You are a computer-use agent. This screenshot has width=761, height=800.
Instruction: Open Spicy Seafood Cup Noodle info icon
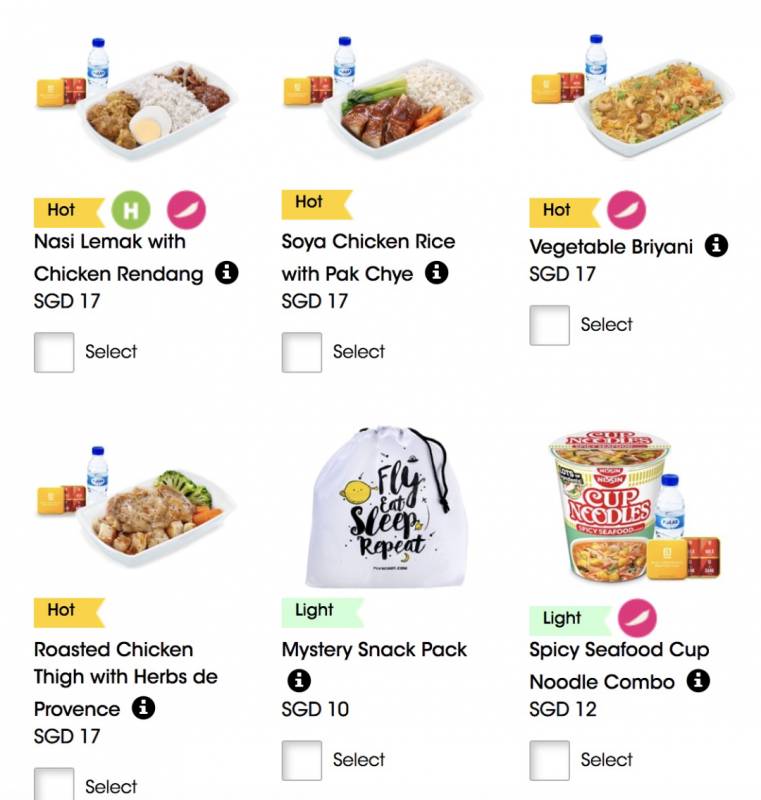[698, 681]
